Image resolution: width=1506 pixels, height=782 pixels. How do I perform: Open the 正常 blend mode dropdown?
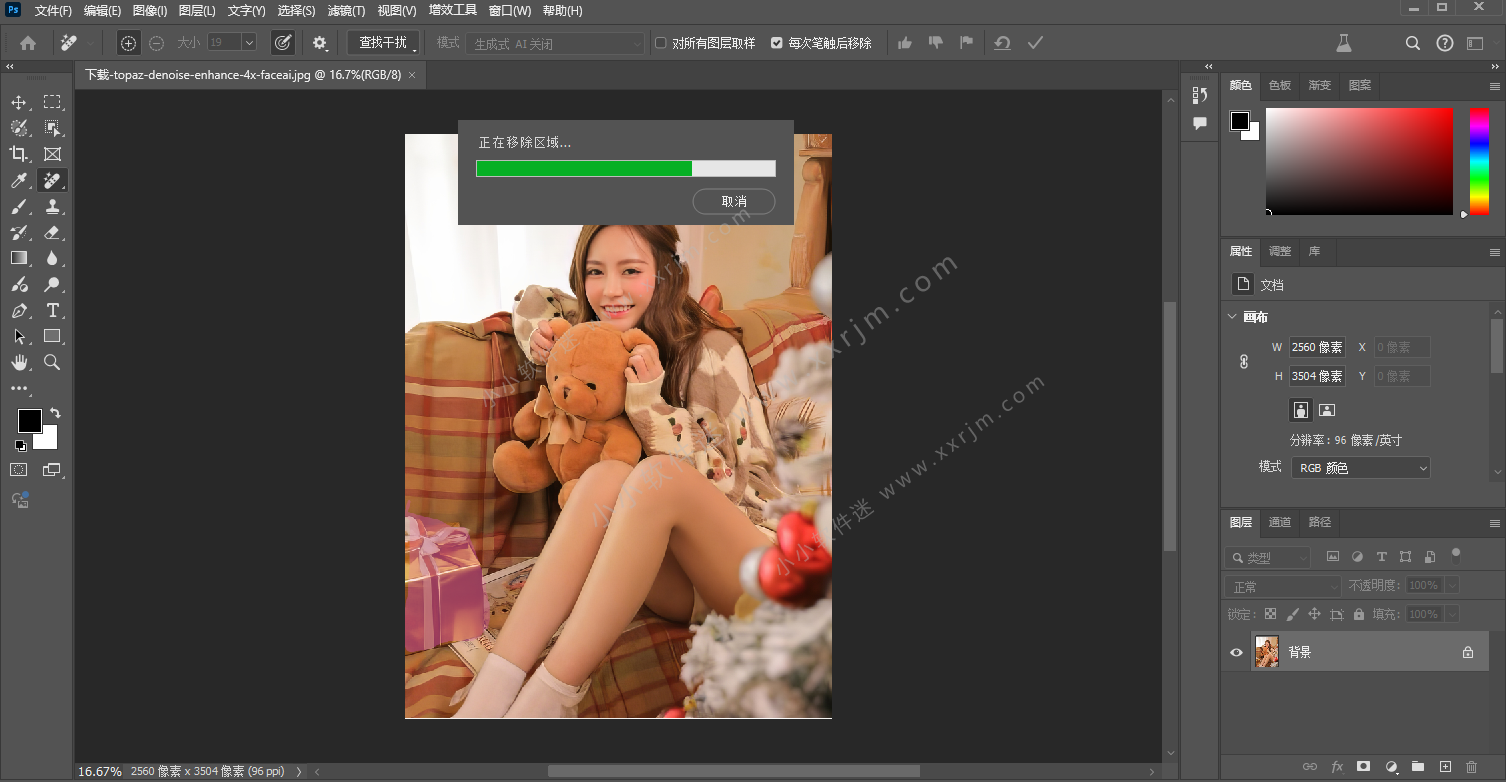1283,586
